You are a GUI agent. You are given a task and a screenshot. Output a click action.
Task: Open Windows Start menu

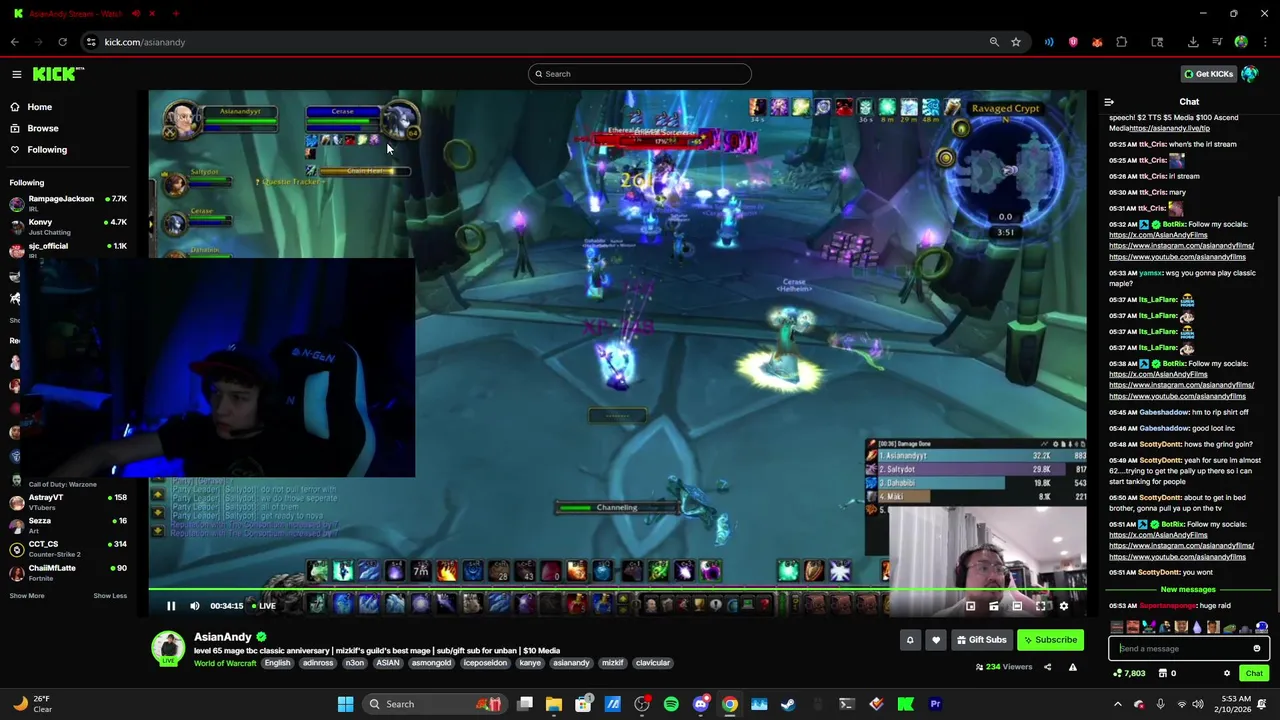[345, 704]
